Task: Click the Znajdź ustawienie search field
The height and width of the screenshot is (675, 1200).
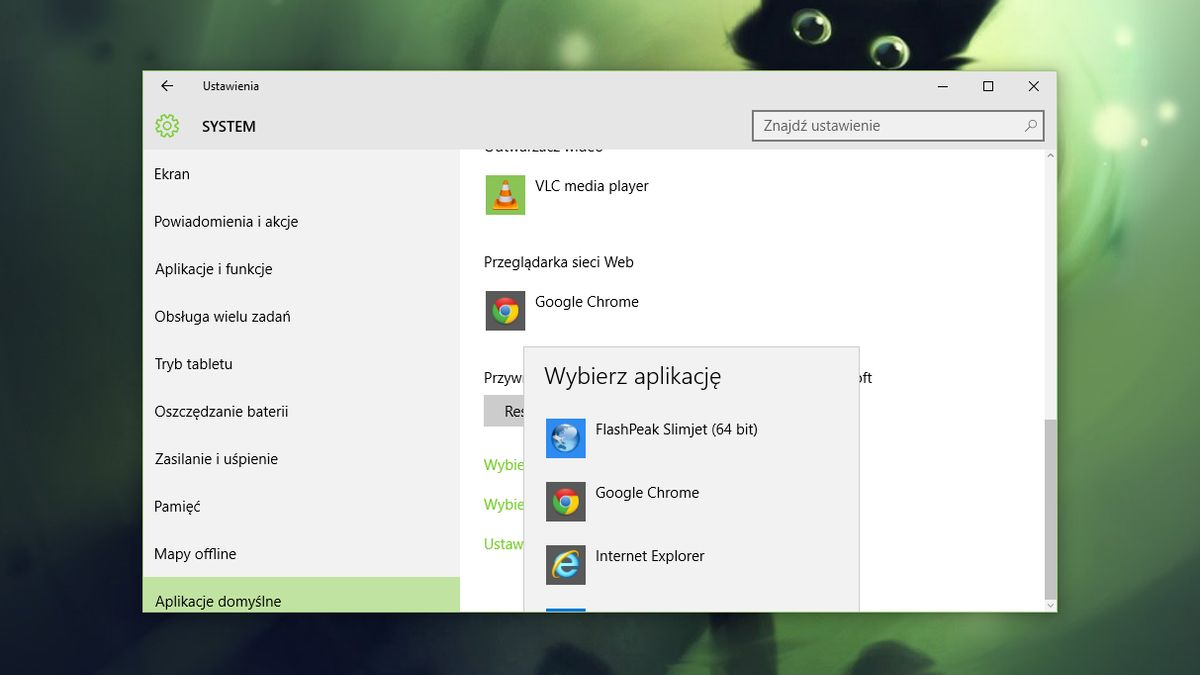Action: coord(898,126)
